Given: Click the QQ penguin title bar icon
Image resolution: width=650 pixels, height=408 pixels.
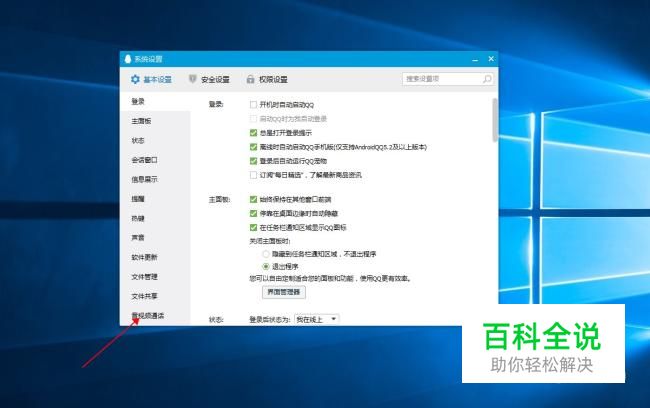Looking at the screenshot, I should pyautogui.click(x=128, y=59).
